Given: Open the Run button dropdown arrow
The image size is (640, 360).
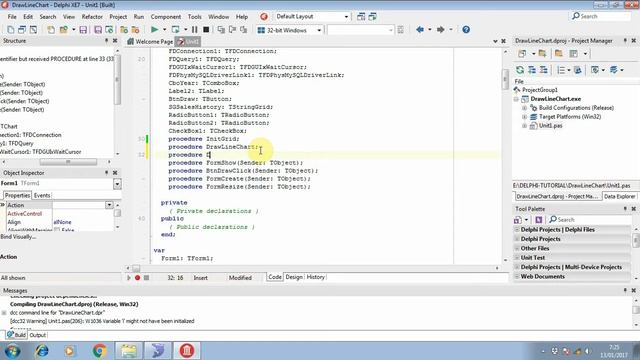Looking at the screenshot, I should pyautogui.click(x=164, y=30).
